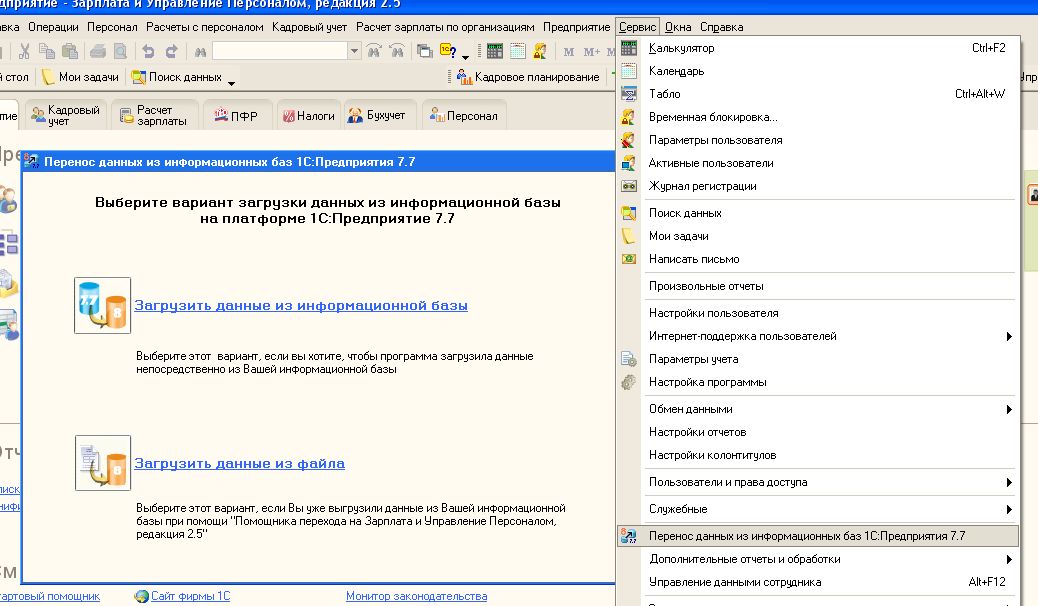Click the binoculars Find icon left of the search box
Image resolution: width=1038 pixels, height=606 pixels.
coord(200,51)
